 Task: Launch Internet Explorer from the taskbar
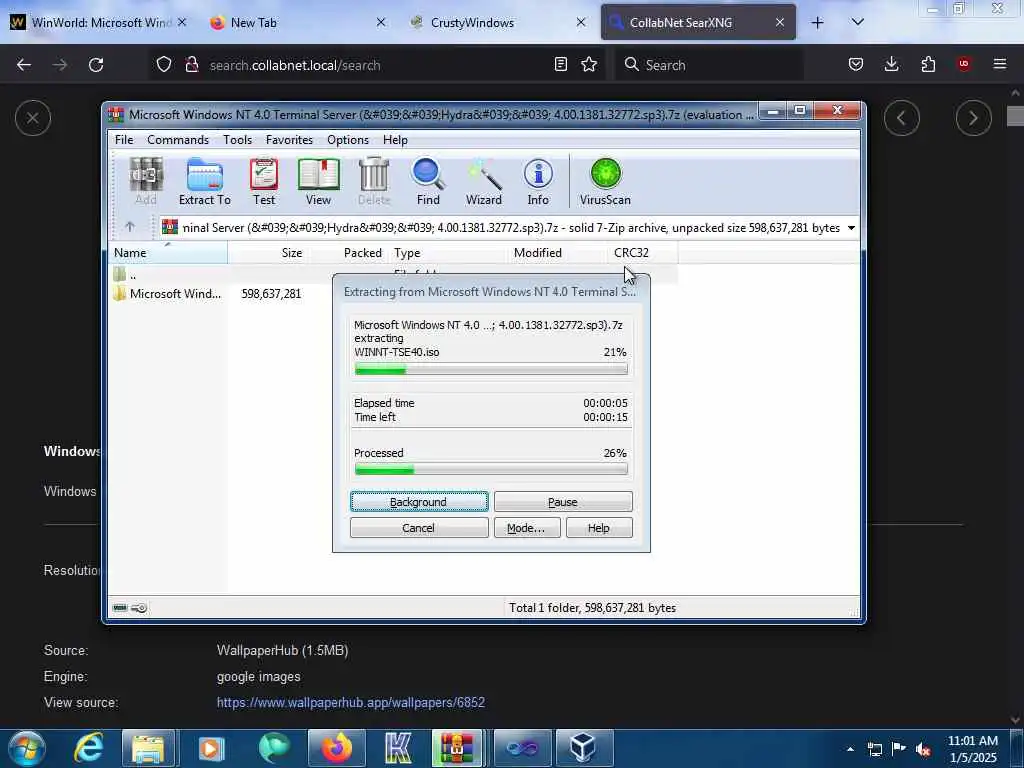(89, 748)
